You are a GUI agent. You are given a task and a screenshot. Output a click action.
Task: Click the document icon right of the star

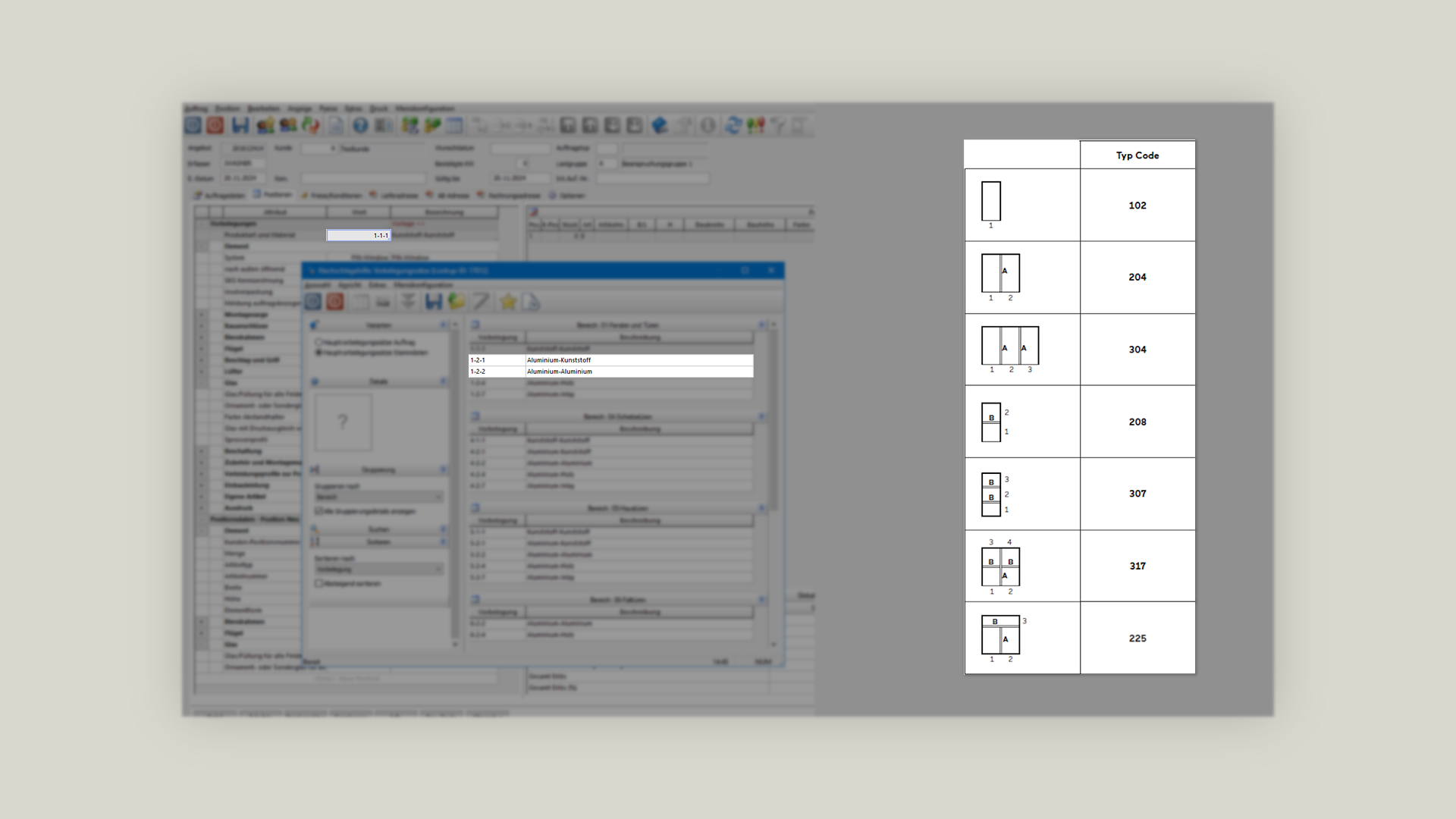531,302
